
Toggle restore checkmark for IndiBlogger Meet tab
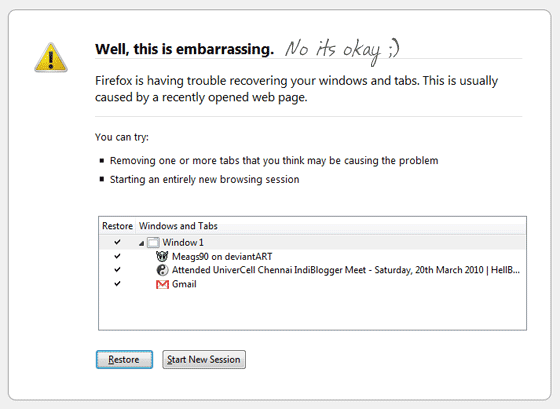coord(117,270)
